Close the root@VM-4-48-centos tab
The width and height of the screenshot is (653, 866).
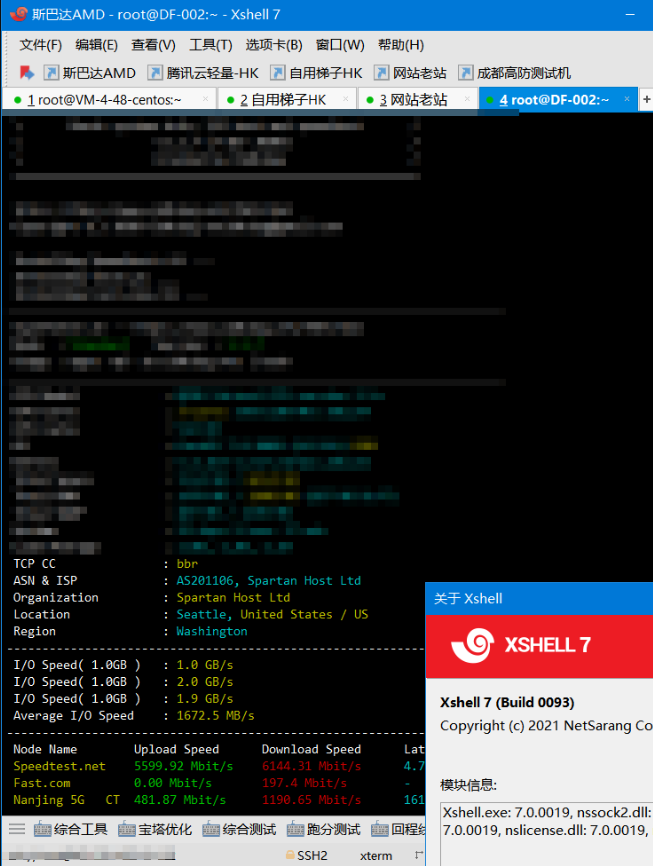206,99
